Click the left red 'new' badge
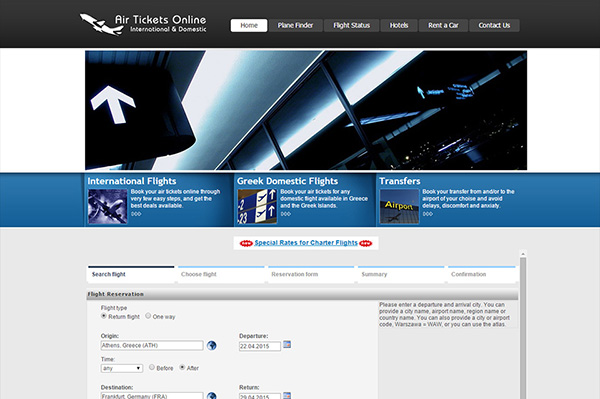 [x=246, y=243]
